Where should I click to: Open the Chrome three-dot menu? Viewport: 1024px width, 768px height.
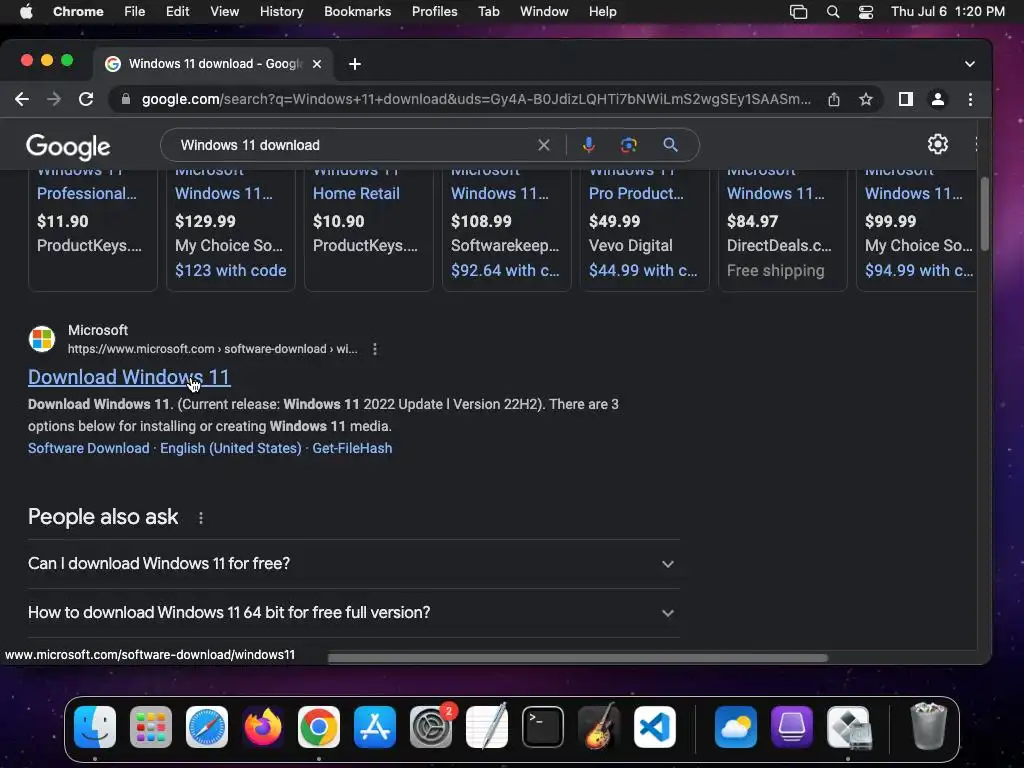(970, 99)
